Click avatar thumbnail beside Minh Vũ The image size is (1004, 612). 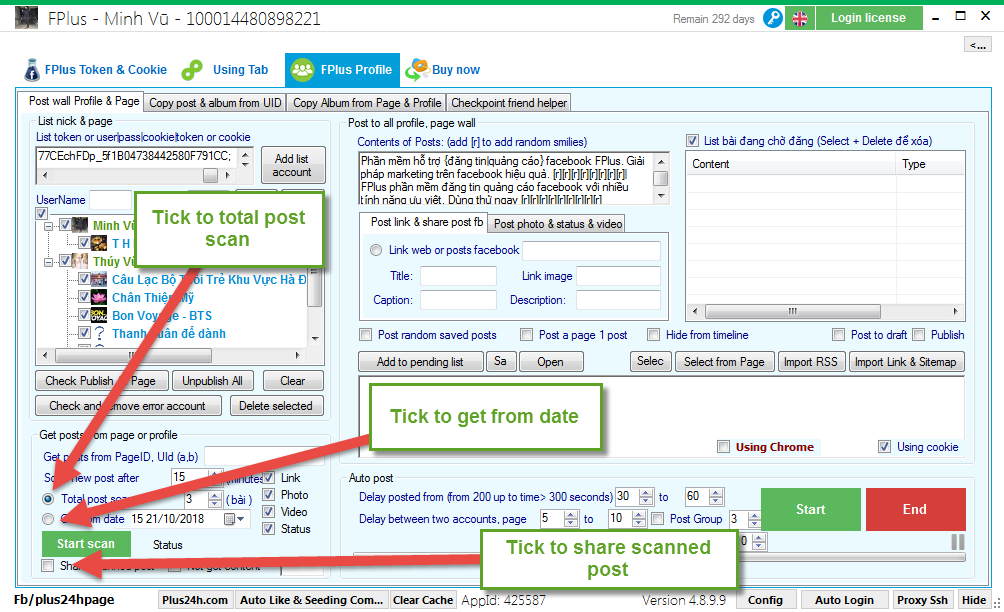click(80, 225)
